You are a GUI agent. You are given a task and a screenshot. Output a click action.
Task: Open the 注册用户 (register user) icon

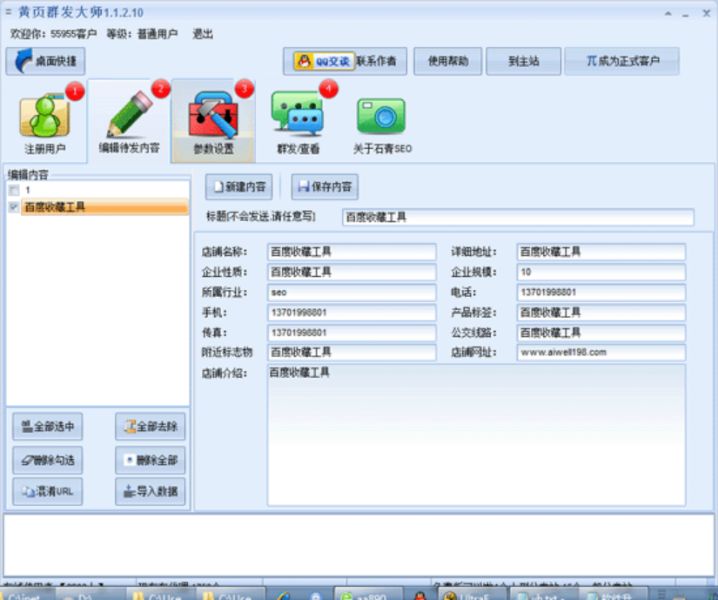point(45,118)
